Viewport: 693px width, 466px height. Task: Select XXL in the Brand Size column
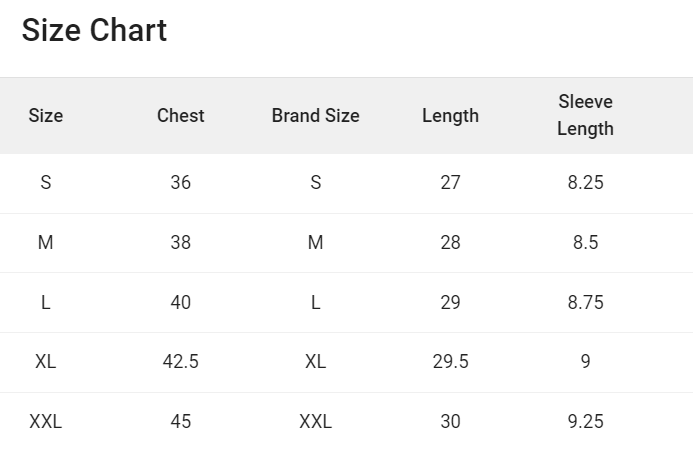coord(315,422)
